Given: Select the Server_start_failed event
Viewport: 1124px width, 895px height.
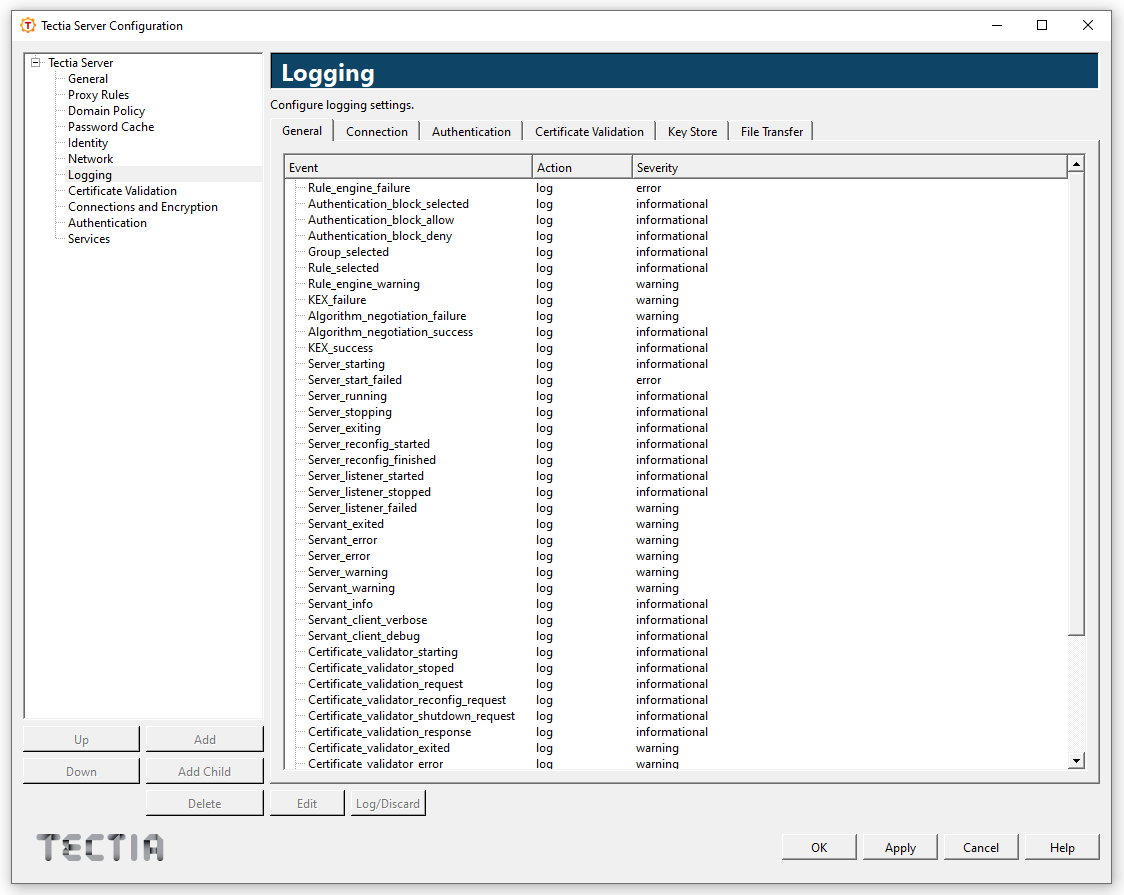Looking at the screenshot, I should 355,380.
